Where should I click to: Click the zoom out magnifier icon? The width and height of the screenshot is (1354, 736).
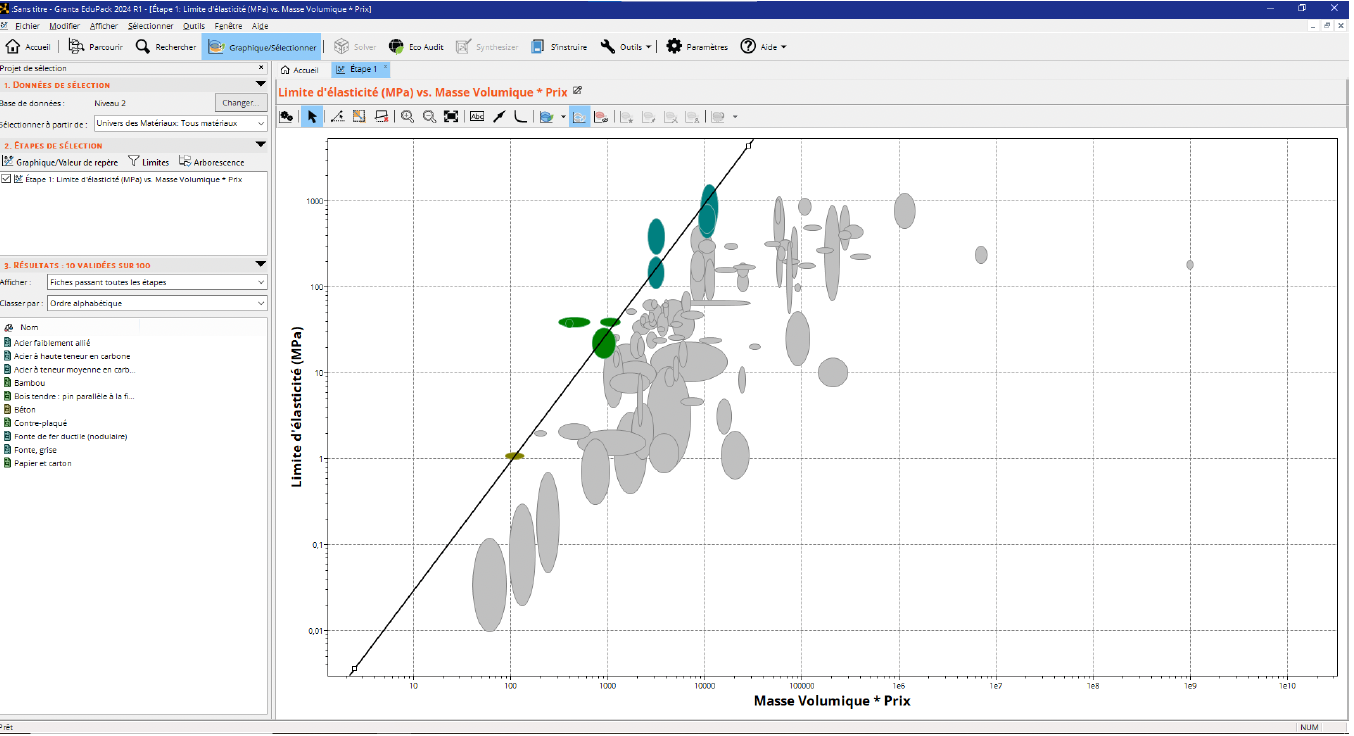tap(429, 116)
